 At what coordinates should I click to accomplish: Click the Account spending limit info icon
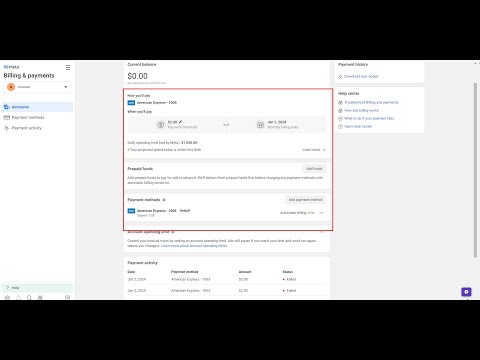172,232
